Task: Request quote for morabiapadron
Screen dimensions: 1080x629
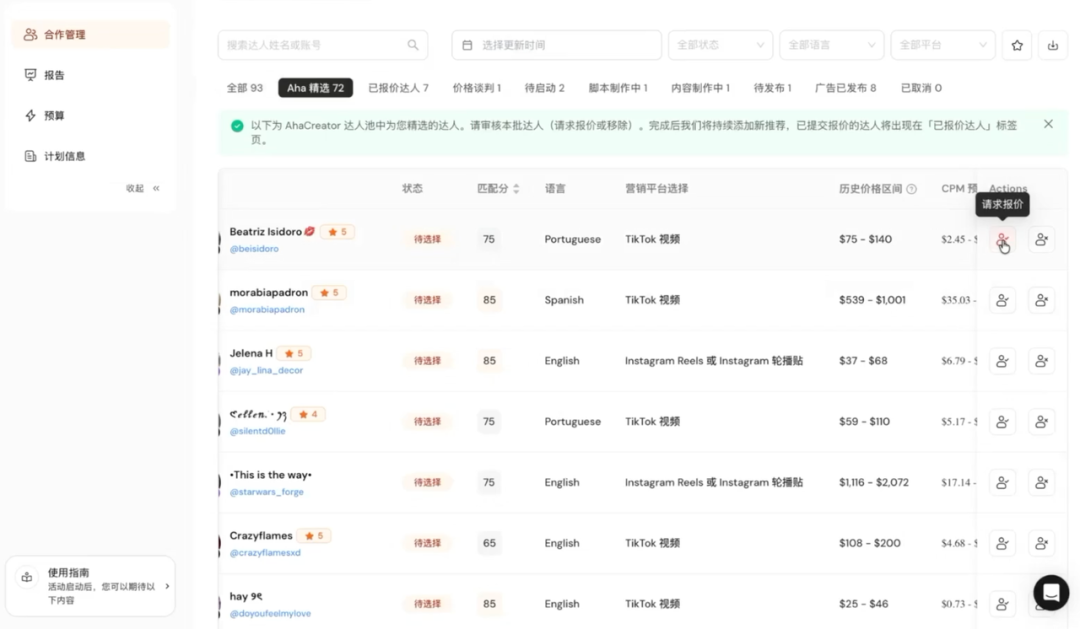Action: click(x=1002, y=300)
